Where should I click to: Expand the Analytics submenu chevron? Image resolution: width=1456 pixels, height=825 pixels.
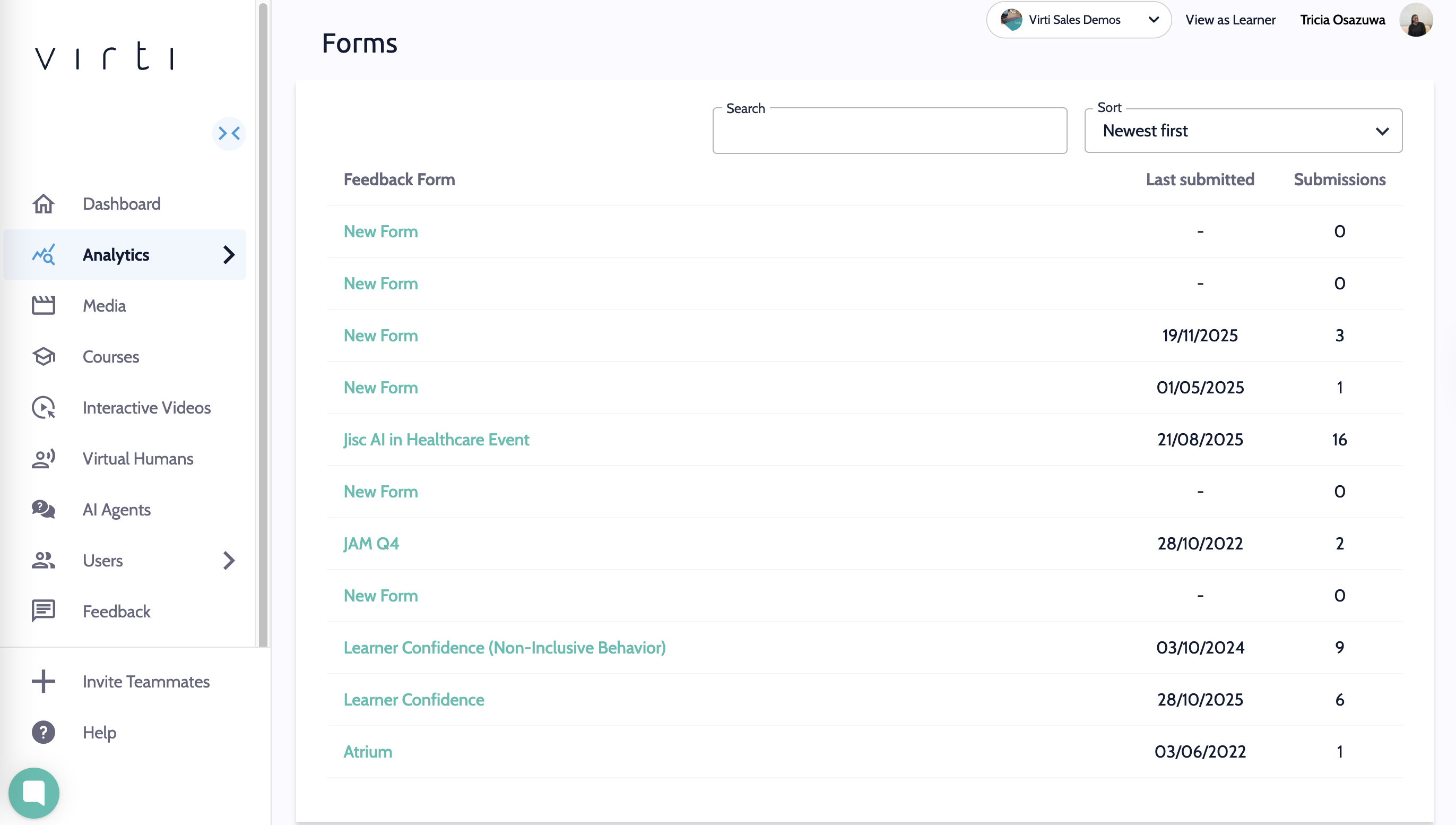[229, 255]
